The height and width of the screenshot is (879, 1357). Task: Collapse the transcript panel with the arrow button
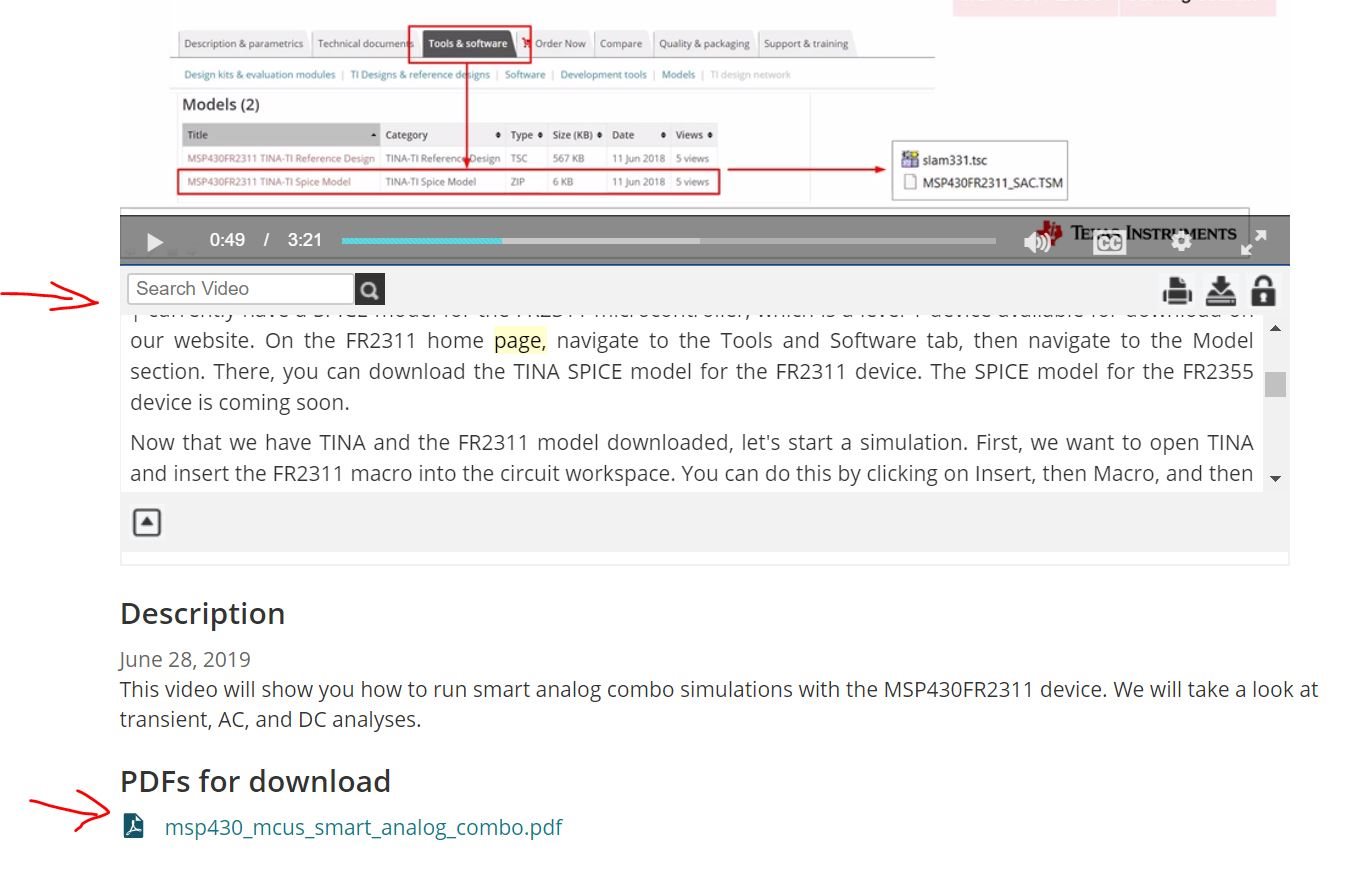click(147, 522)
